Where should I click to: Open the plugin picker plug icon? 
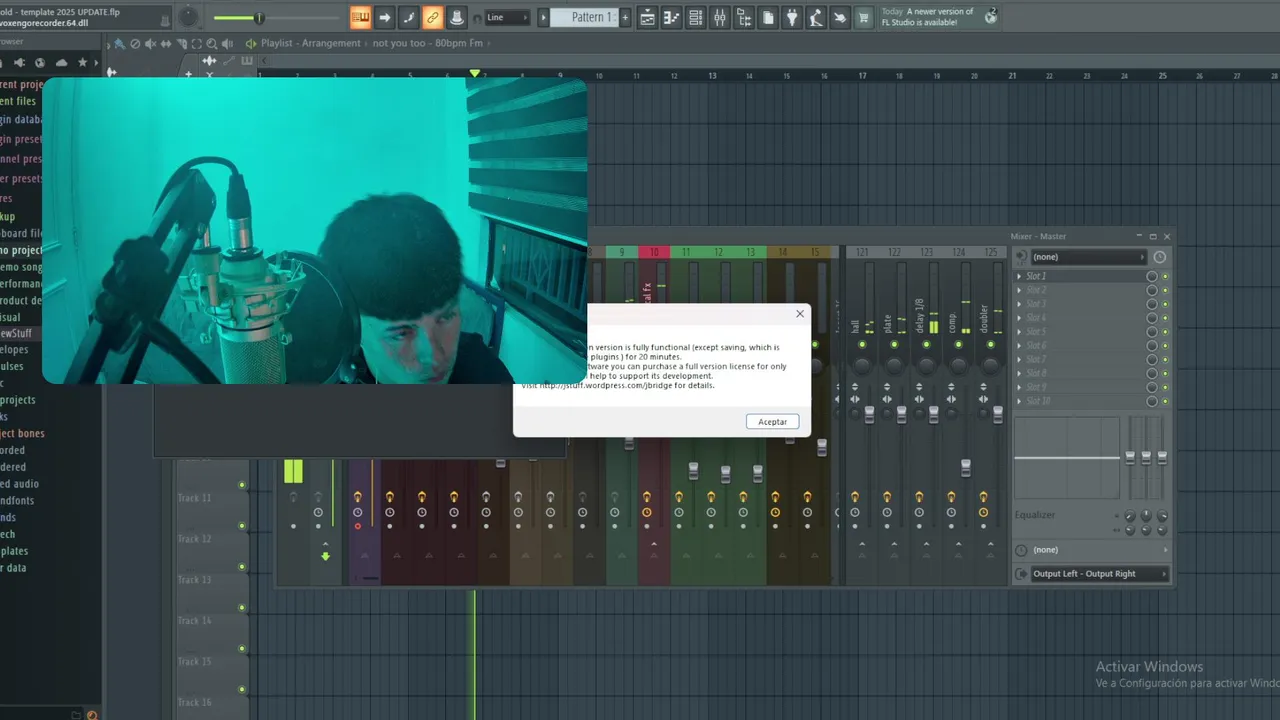click(x=792, y=17)
